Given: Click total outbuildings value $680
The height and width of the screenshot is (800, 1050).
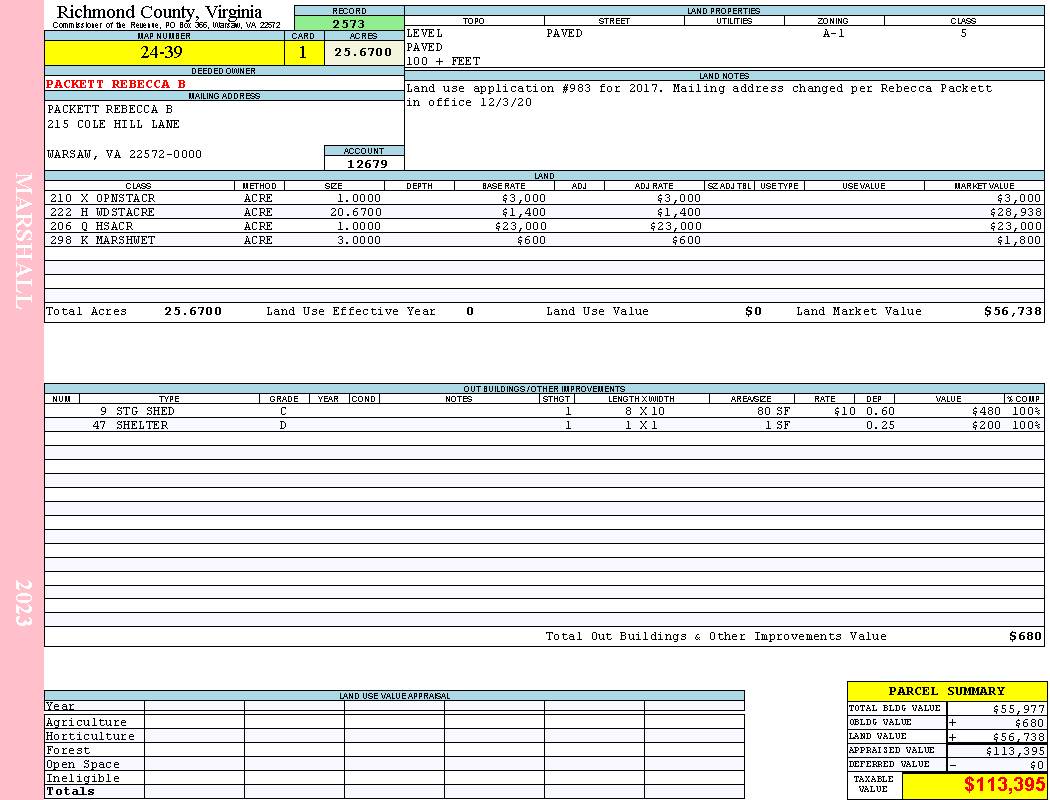Looking at the screenshot, I should (1025, 637).
